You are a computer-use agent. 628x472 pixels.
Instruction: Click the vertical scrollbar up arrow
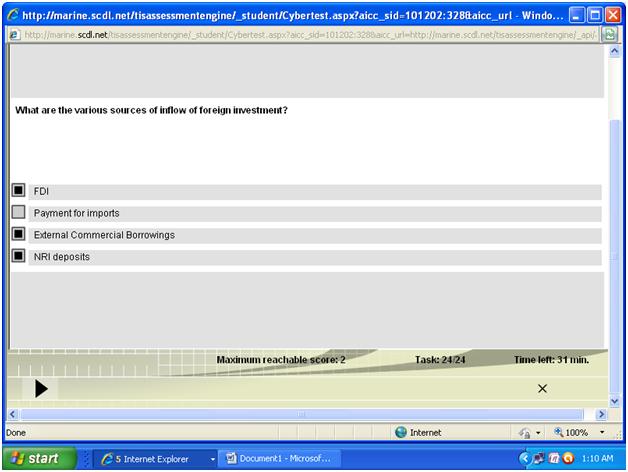[x=614, y=51]
